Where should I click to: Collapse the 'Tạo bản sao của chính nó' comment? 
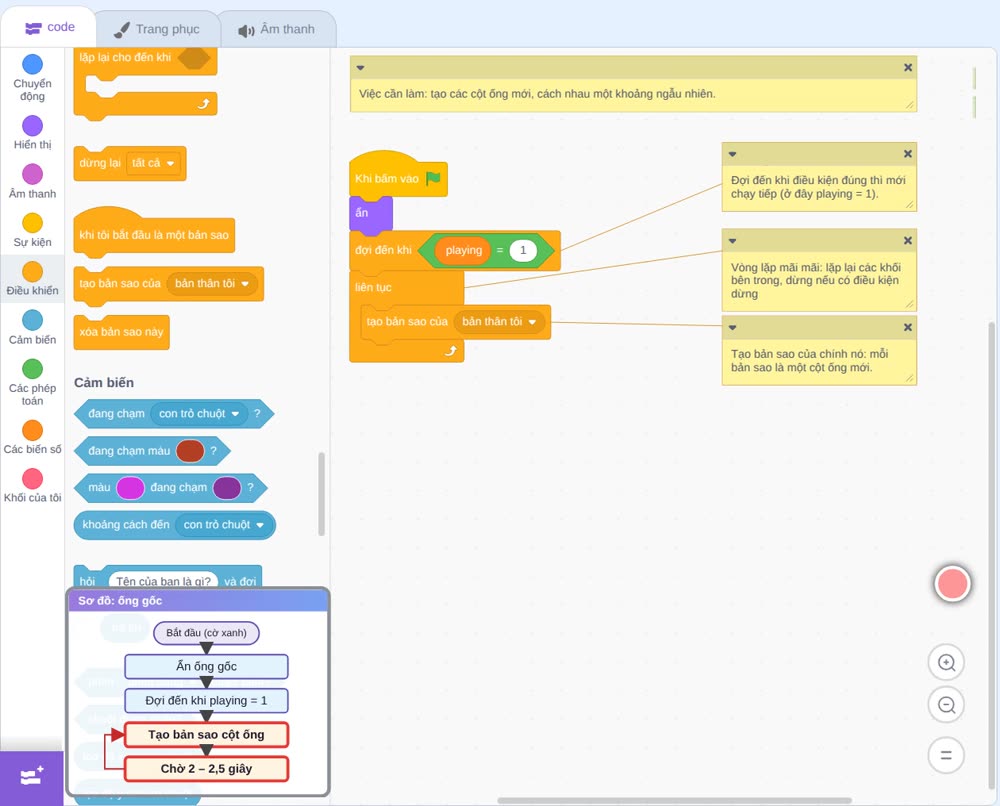733,327
